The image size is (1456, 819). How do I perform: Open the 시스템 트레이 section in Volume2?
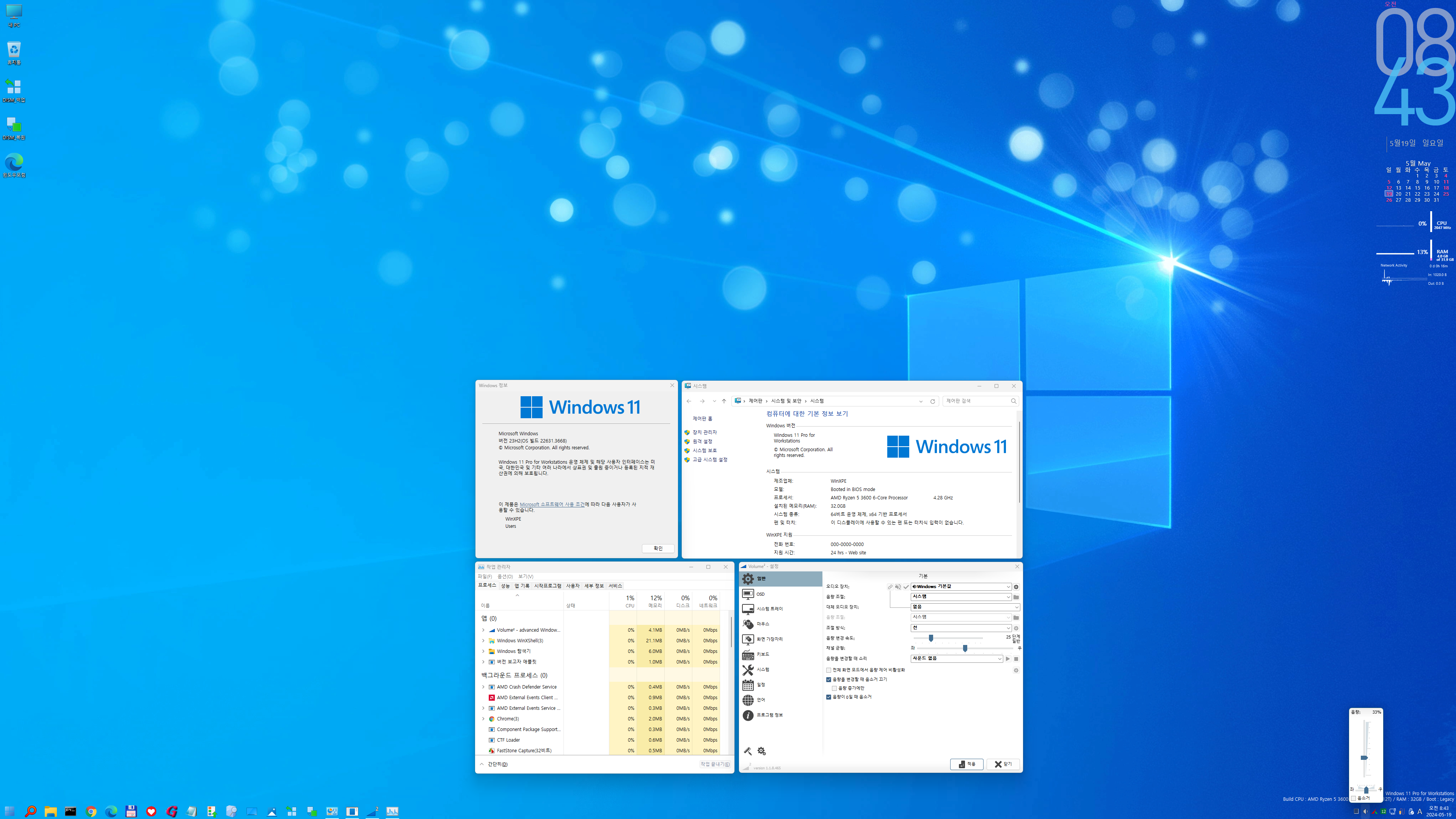(780, 609)
